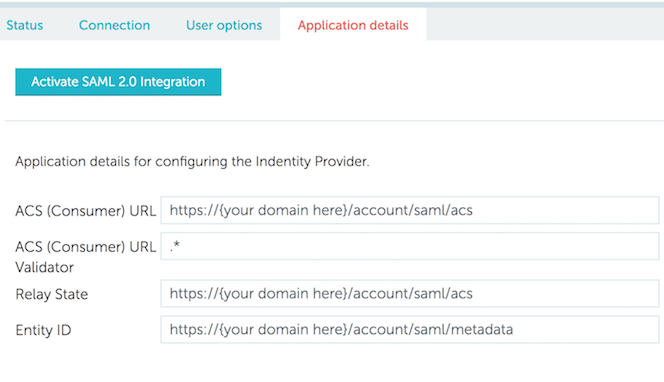Image resolution: width=664 pixels, height=382 pixels.
Task: Select the Application details tab
Action: point(353,25)
